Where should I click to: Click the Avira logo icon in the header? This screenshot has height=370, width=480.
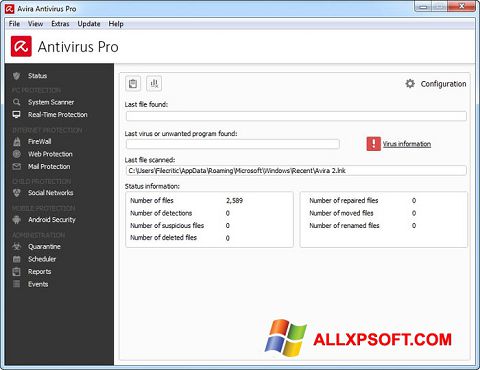21,46
